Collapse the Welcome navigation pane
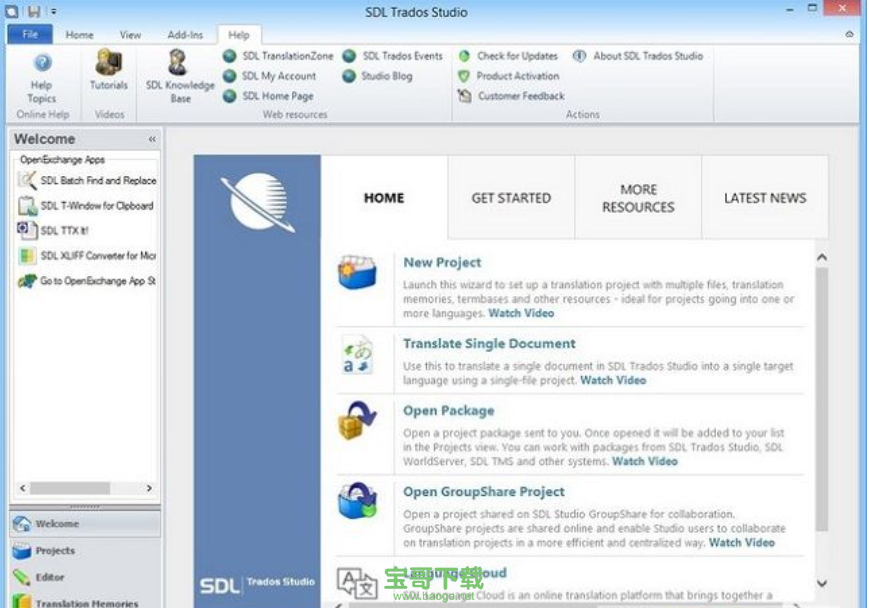Image resolution: width=869 pixels, height=608 pixels. pyautogui.click(x=152, y=140)
